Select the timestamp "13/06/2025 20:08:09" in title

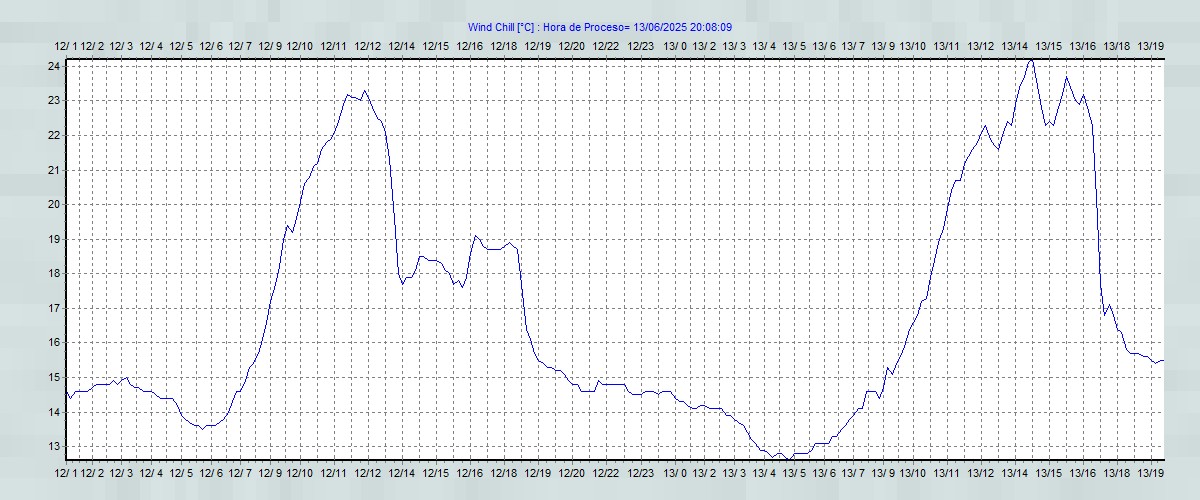pos(684,28)
